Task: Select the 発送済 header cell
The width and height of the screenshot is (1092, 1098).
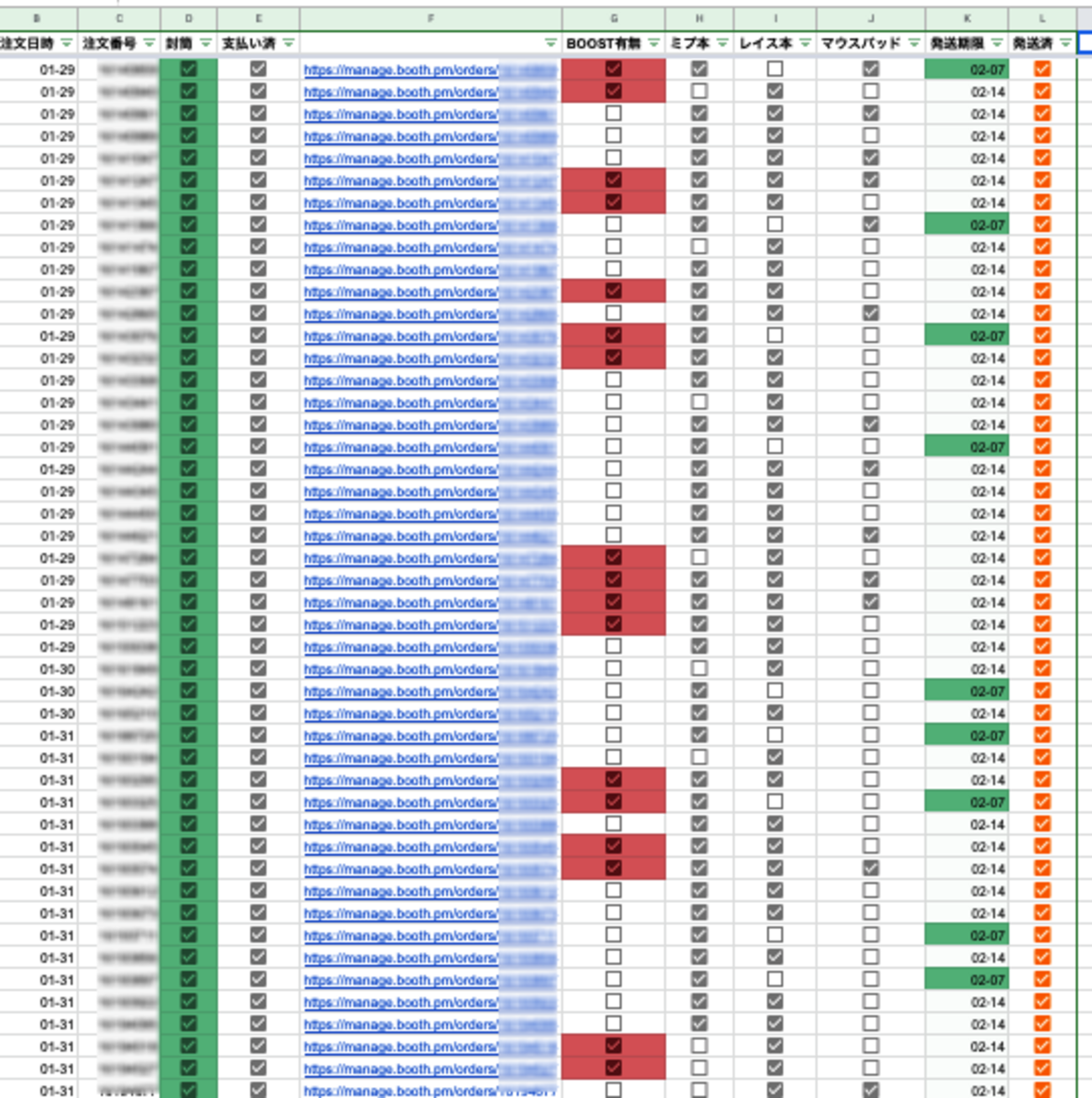Action: [x=1042, y=43]
